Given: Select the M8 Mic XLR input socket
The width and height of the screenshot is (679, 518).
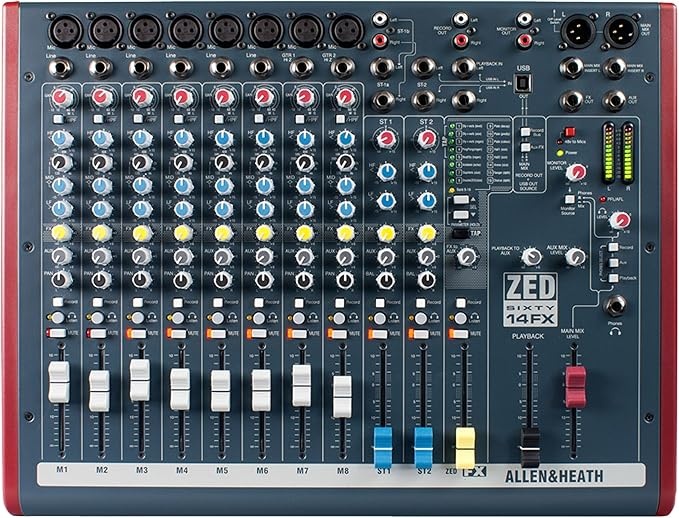Looking at the screenshot, I should point(346,30).
